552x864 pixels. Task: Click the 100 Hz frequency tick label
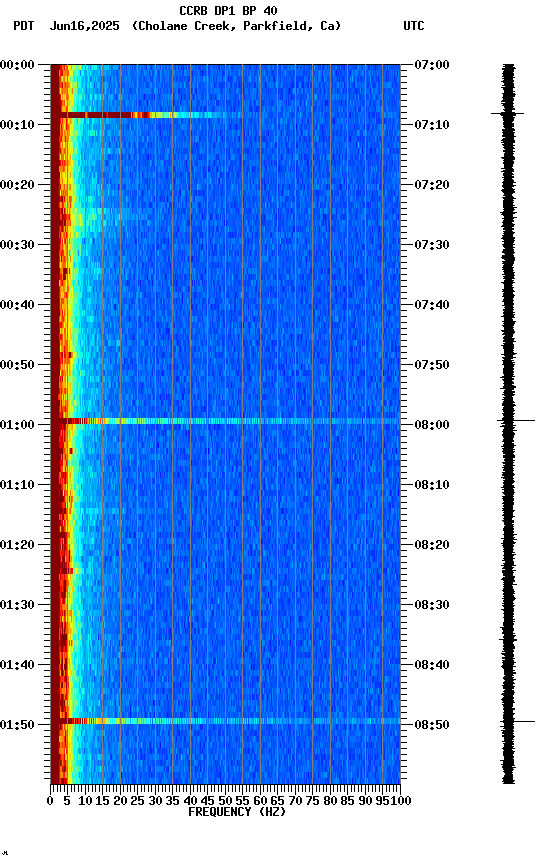[x=402, y=801]
